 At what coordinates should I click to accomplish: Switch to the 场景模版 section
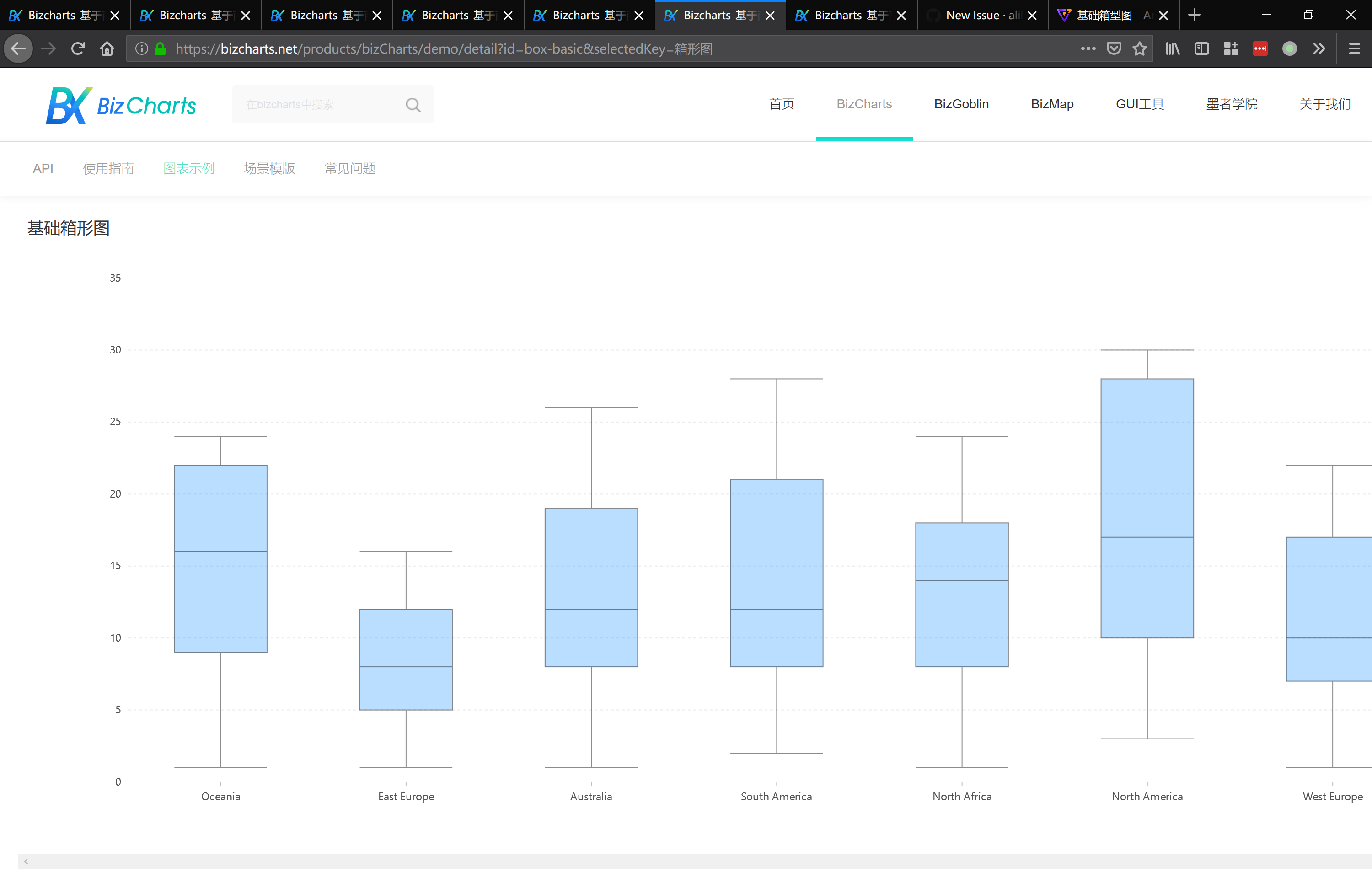pyautogui.click(x=269, y=168)
